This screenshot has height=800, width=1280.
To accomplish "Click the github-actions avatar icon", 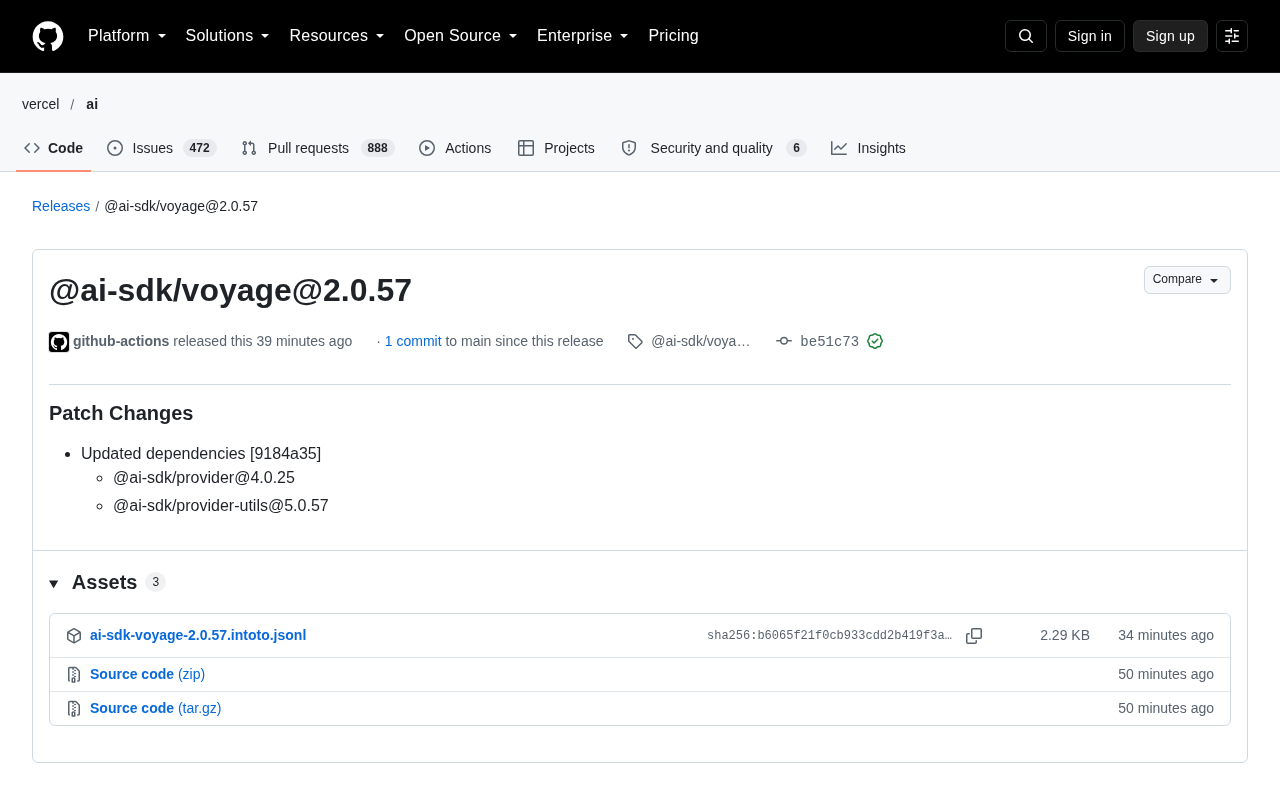I will tap(59, 342).
